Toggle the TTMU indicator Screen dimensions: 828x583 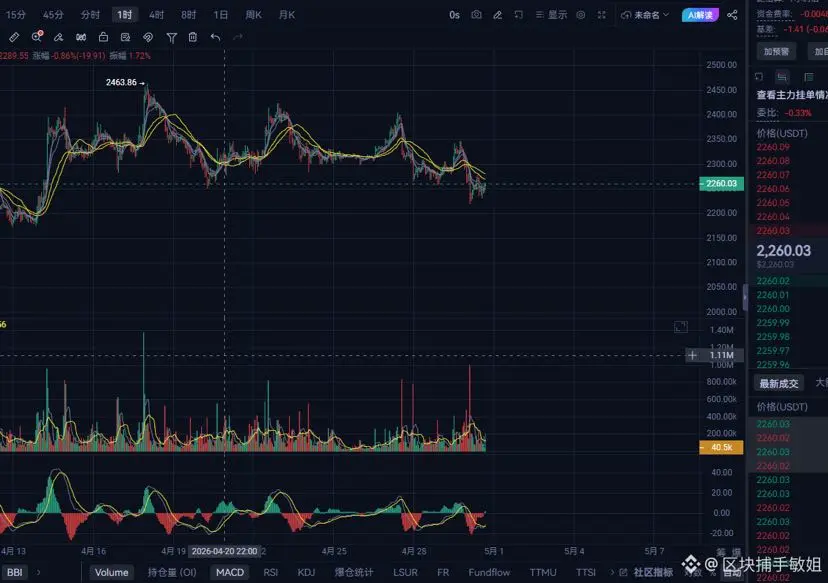click(543, 572)
